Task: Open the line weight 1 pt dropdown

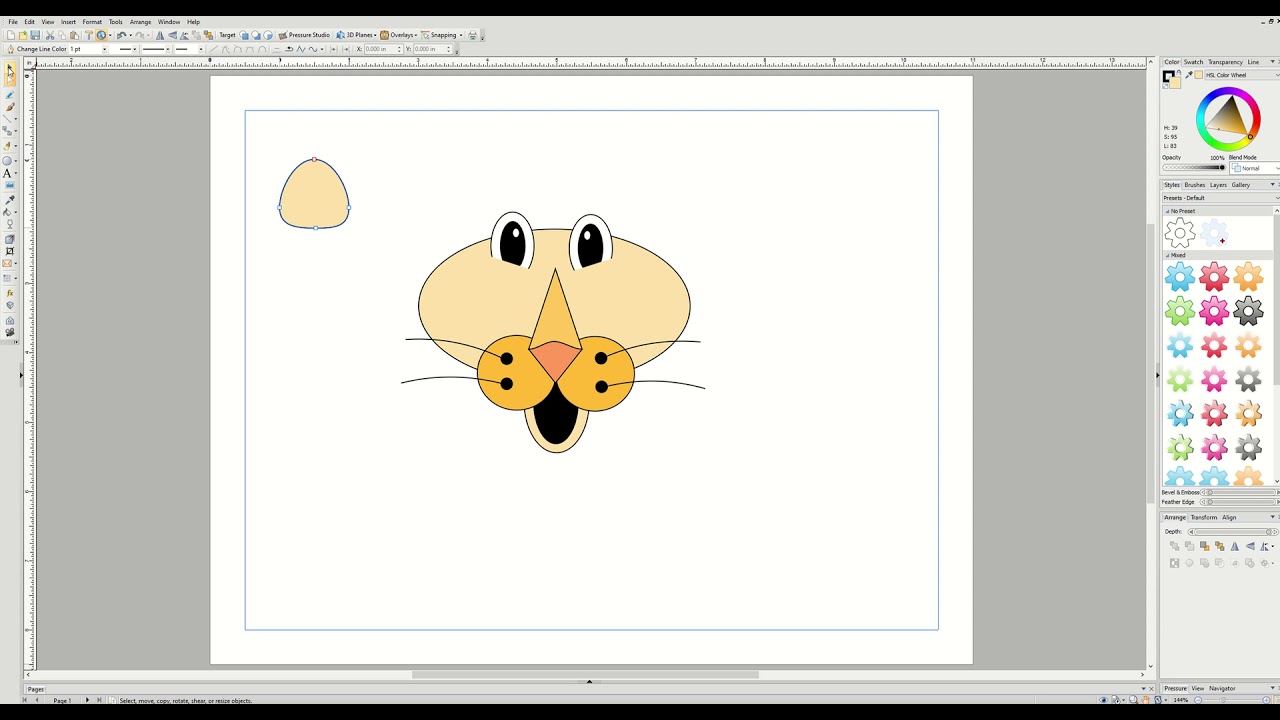Action: 104,49
